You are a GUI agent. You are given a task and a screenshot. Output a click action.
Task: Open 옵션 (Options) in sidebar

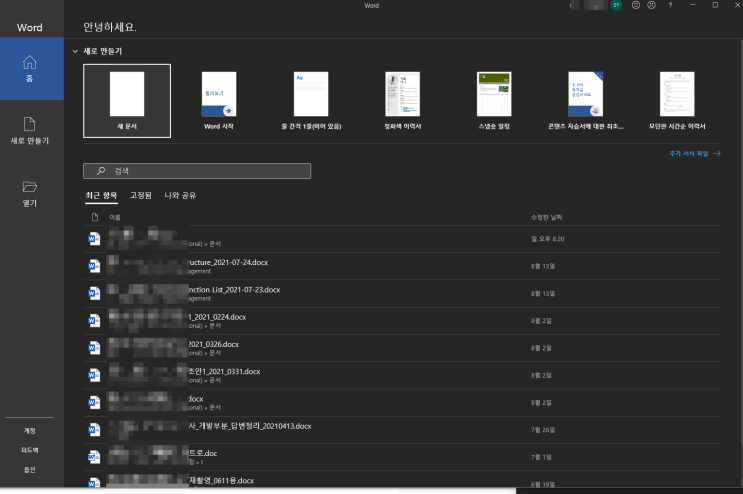tap(29, 469)
